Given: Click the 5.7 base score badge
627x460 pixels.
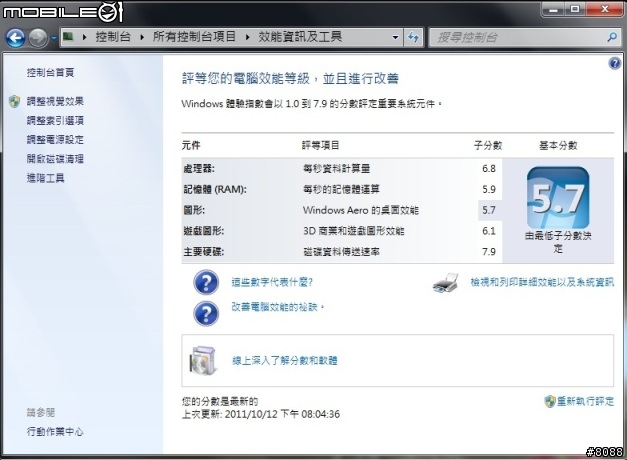Looking at the screenshot, I should [558, 198].
